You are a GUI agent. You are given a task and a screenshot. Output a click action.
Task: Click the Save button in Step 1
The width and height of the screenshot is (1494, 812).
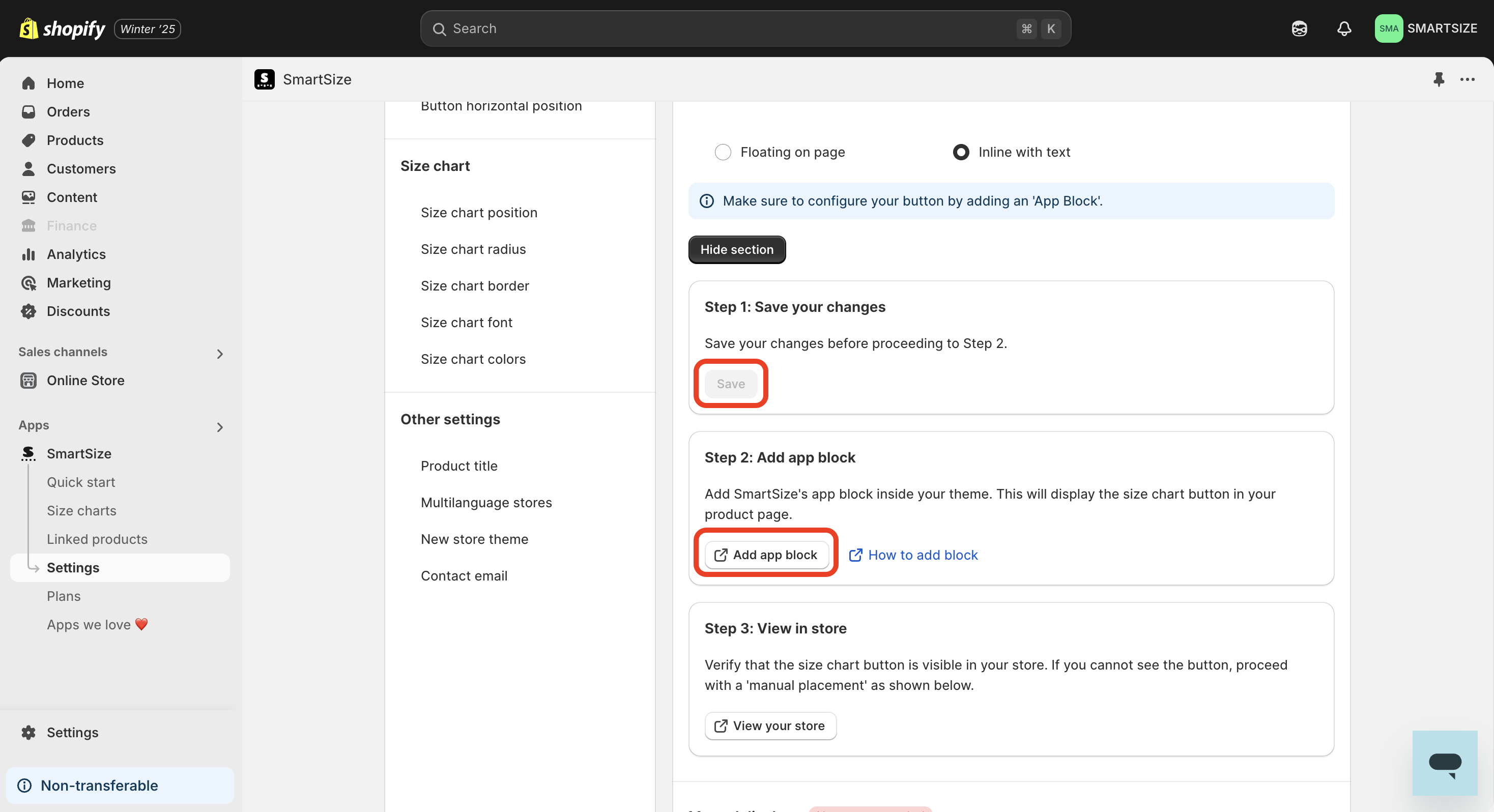731,384
